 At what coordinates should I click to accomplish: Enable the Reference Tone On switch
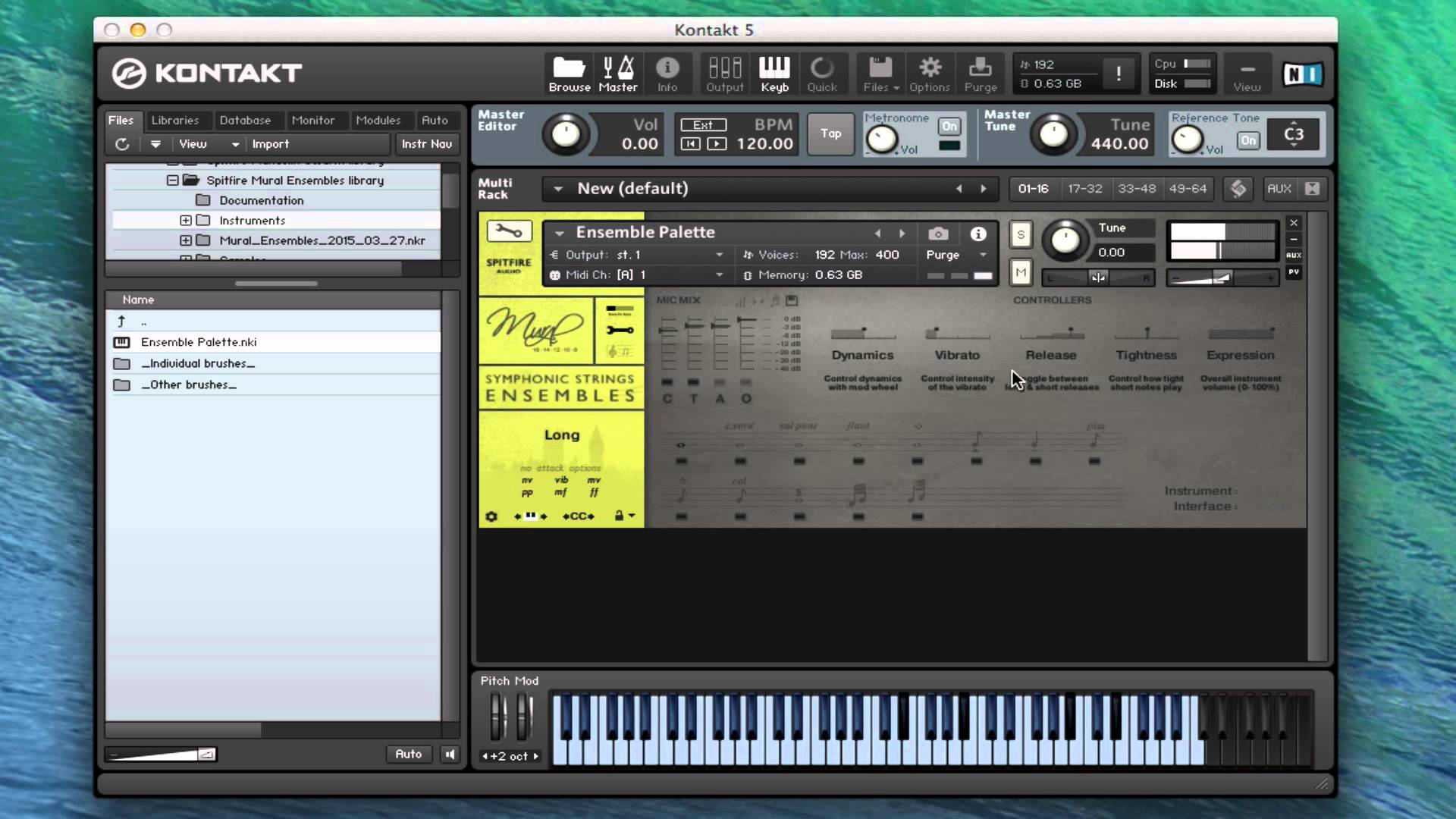[1247, 140]
